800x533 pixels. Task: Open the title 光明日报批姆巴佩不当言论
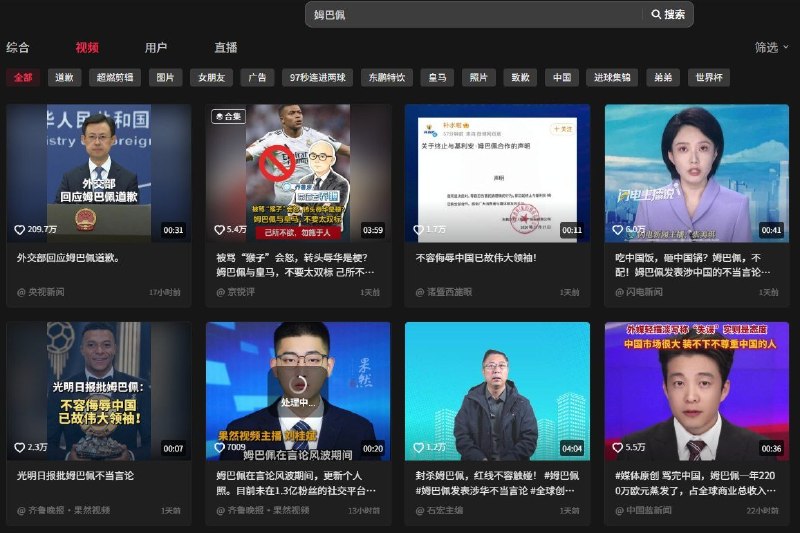coord(76,476)
